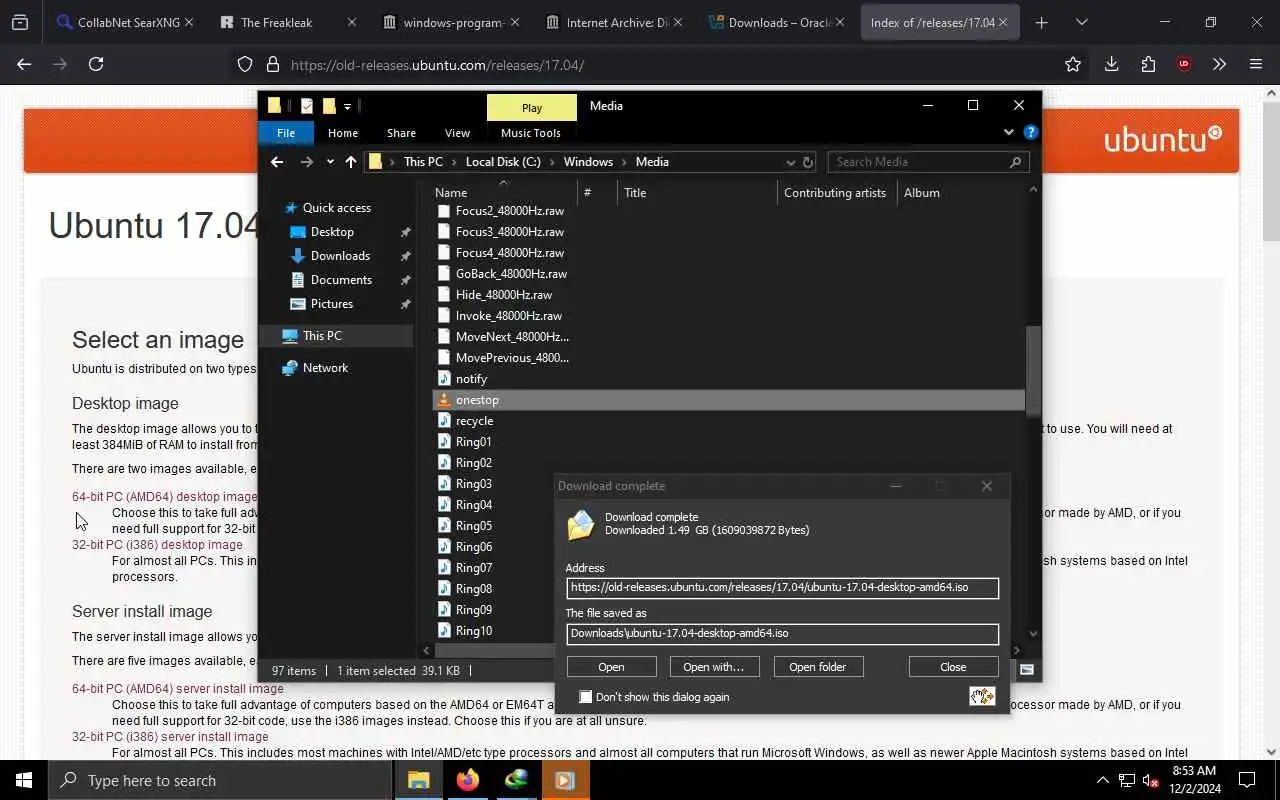Open the Firefox extensions puzzle icon

(x=1148, y=64)
